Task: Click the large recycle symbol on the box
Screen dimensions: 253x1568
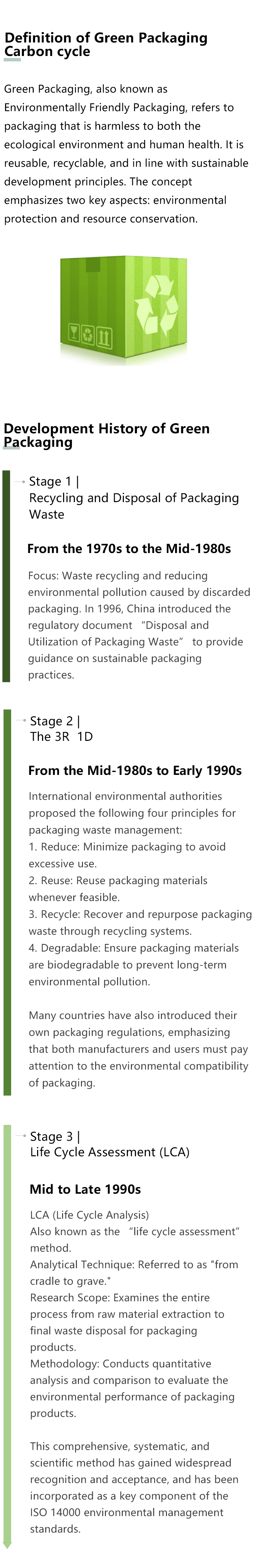Action: pyautogui.click(x=156, y=306)
